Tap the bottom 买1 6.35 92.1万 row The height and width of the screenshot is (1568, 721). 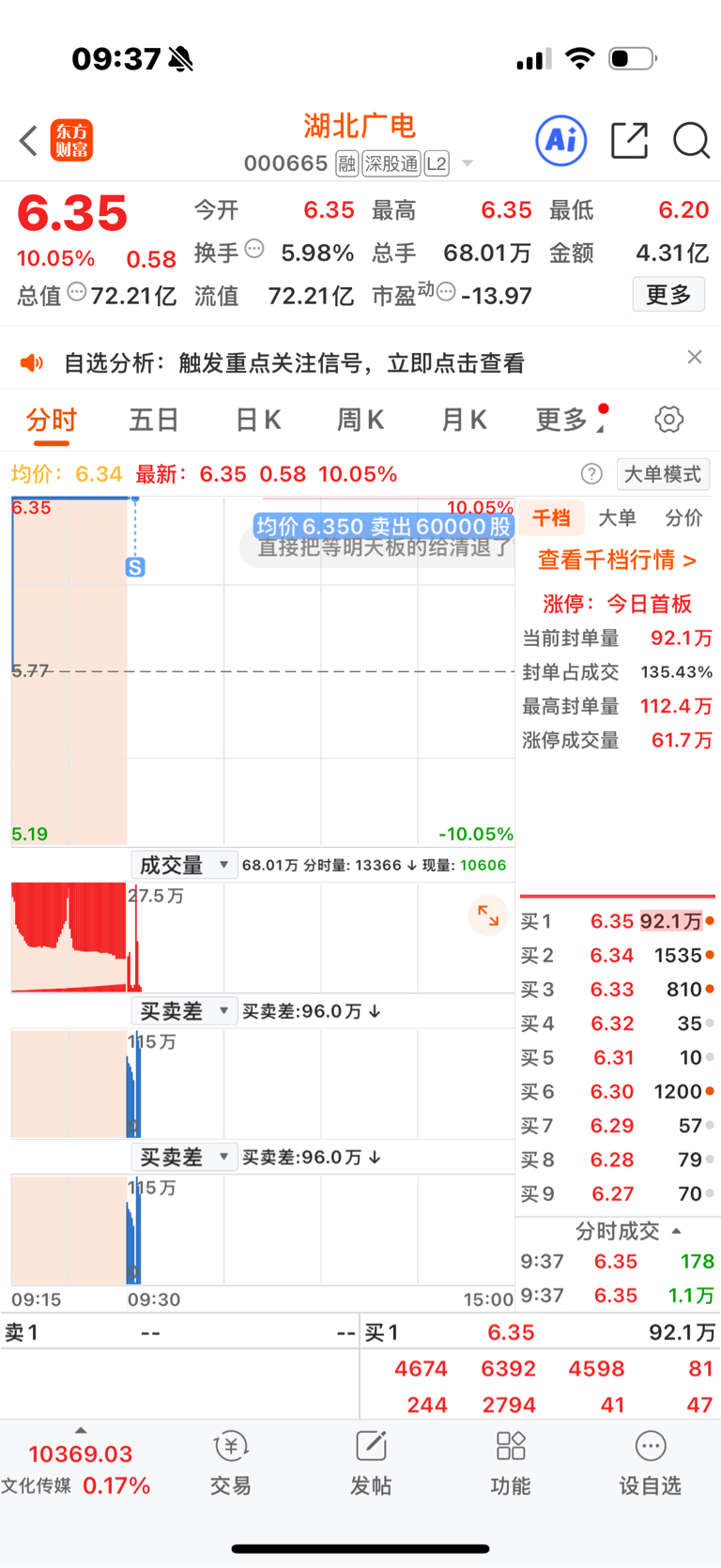click(x=540, y=1332)
